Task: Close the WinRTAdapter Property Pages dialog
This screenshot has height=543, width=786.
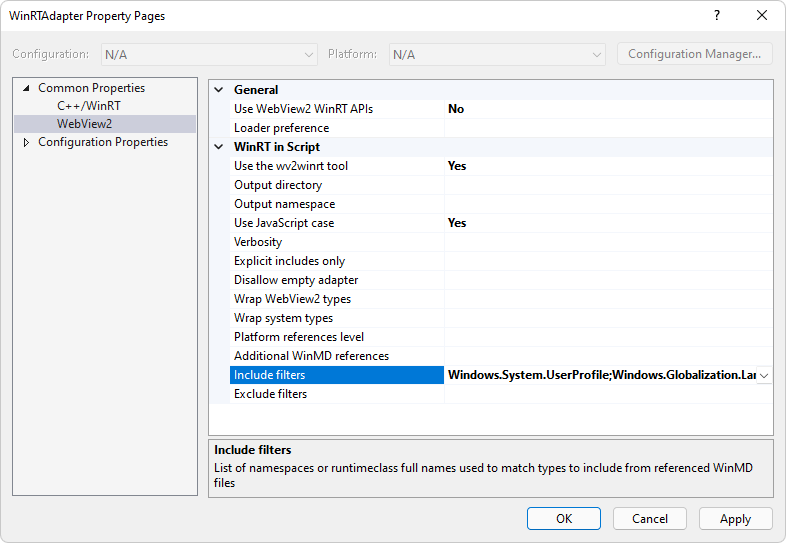Action: [761, 16]
